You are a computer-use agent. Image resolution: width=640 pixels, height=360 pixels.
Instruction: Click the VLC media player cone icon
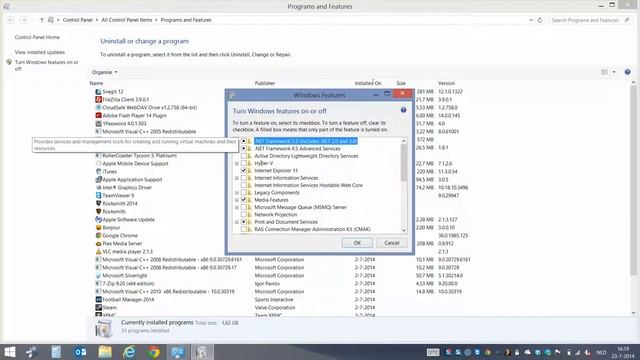[98, 251]
